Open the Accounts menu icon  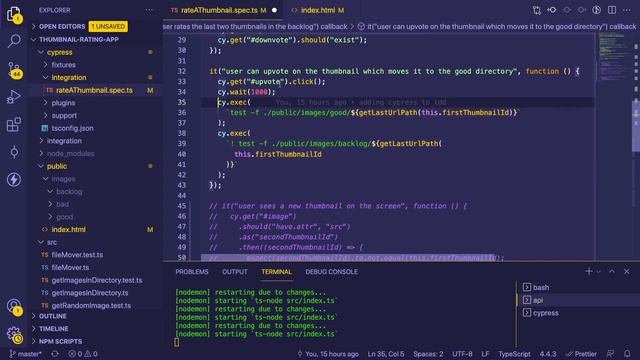click(x=14, y=306)
